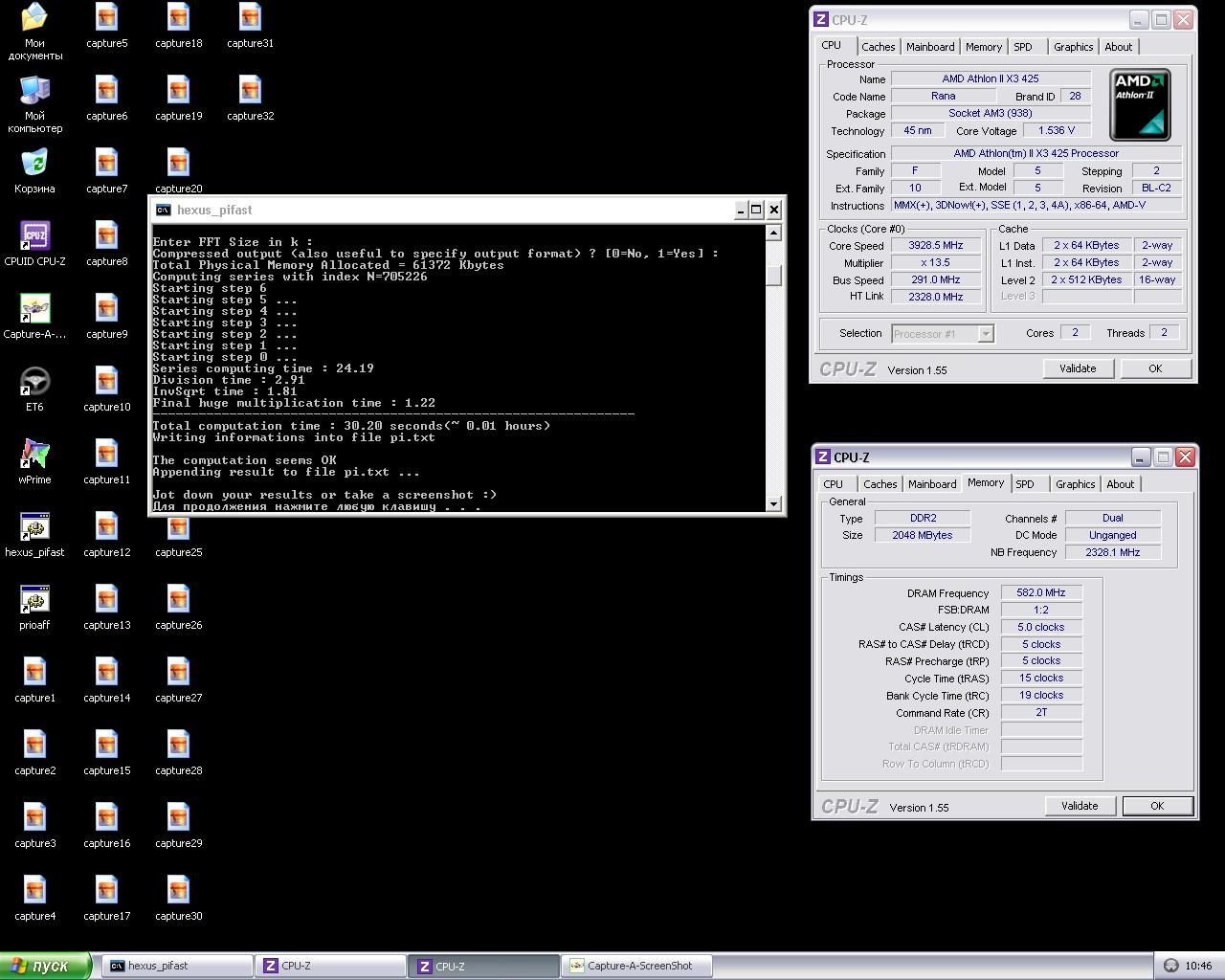Click the Core Voltage 1.536 V value
This screenshot has height=980, width=1225.
[x=1057, y=130]
